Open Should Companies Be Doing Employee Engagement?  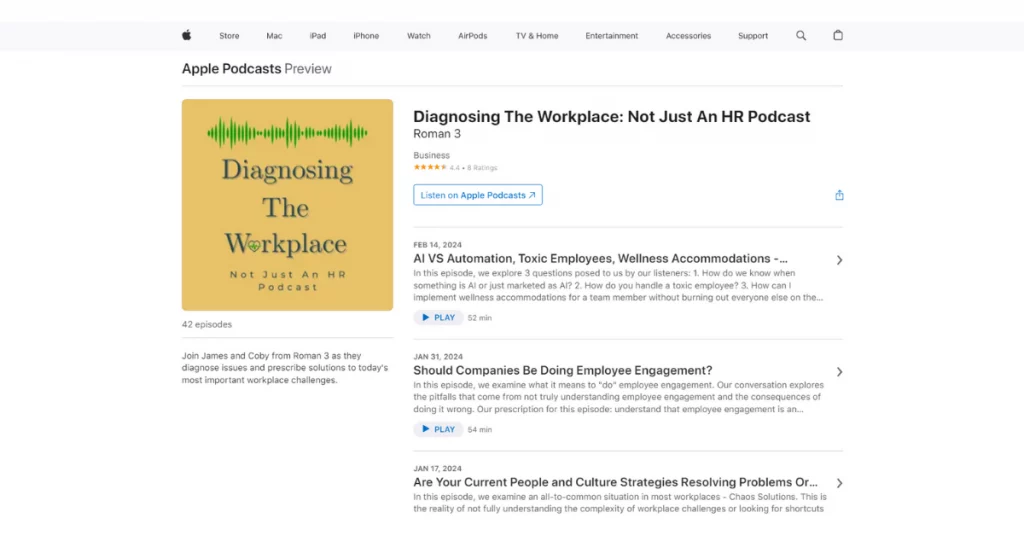click(x=563, y=370)
